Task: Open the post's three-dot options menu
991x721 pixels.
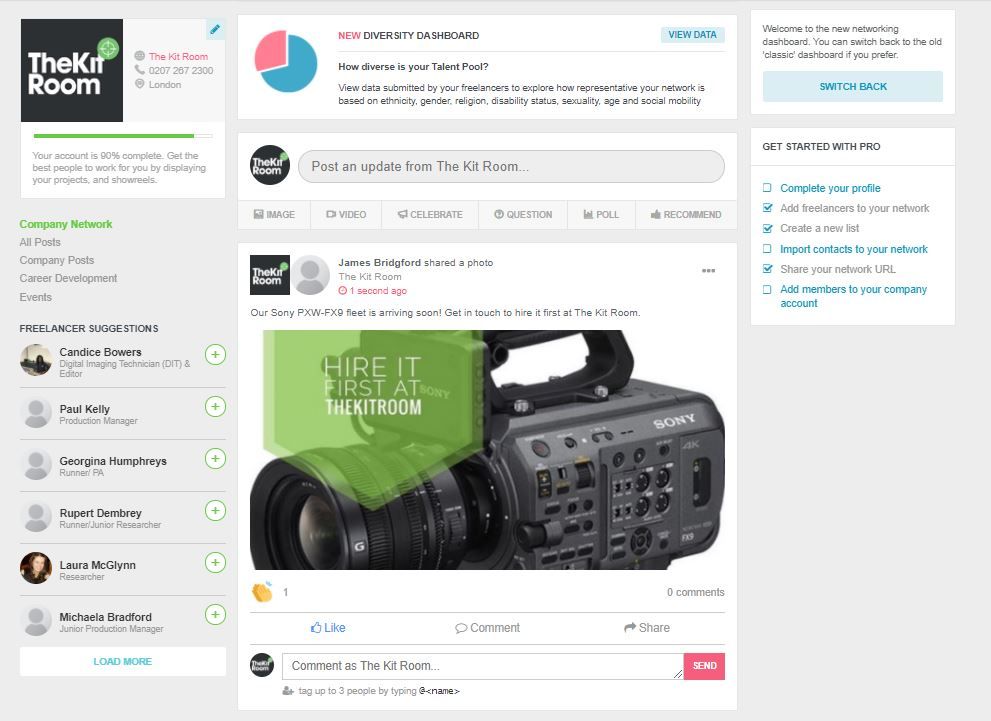Action: click(708, 270)
